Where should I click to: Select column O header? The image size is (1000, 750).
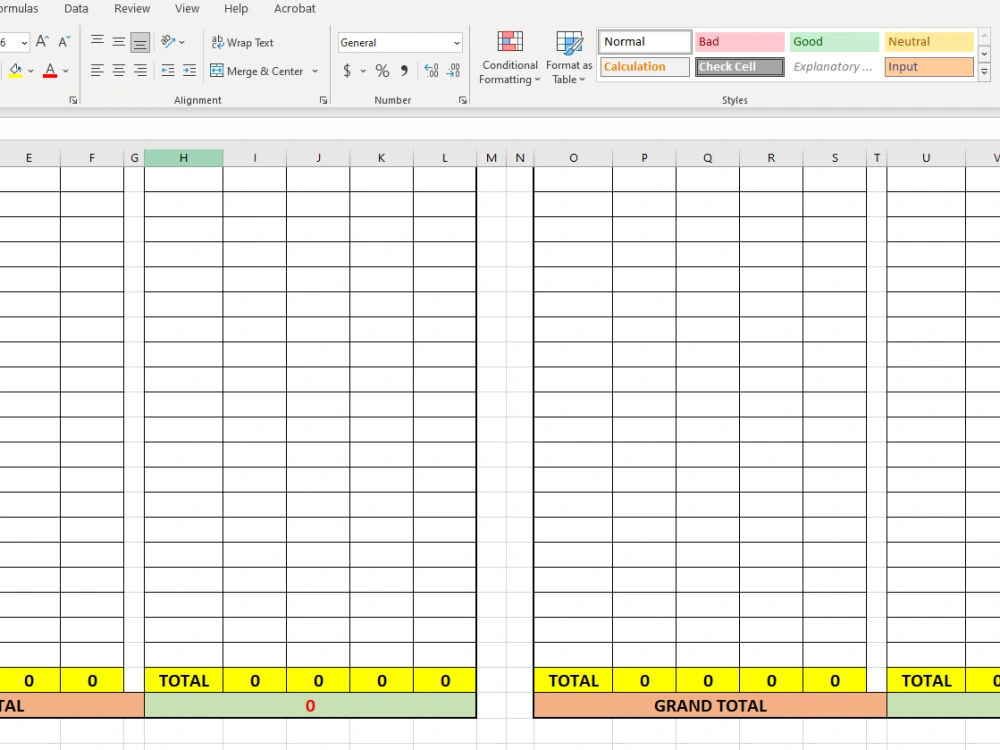click(573, 158)
